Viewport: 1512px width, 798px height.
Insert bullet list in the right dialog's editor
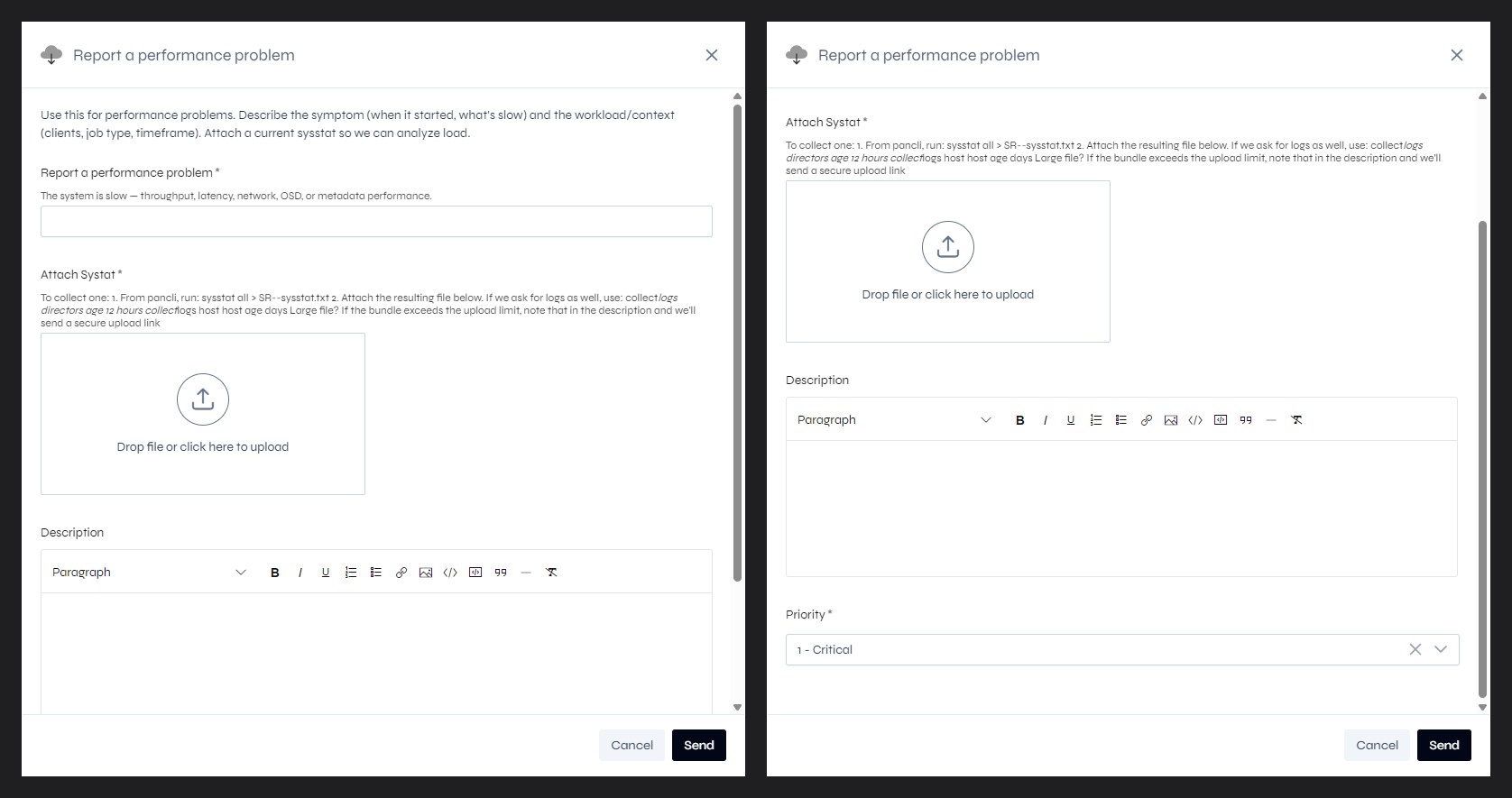pos(1121,420)
